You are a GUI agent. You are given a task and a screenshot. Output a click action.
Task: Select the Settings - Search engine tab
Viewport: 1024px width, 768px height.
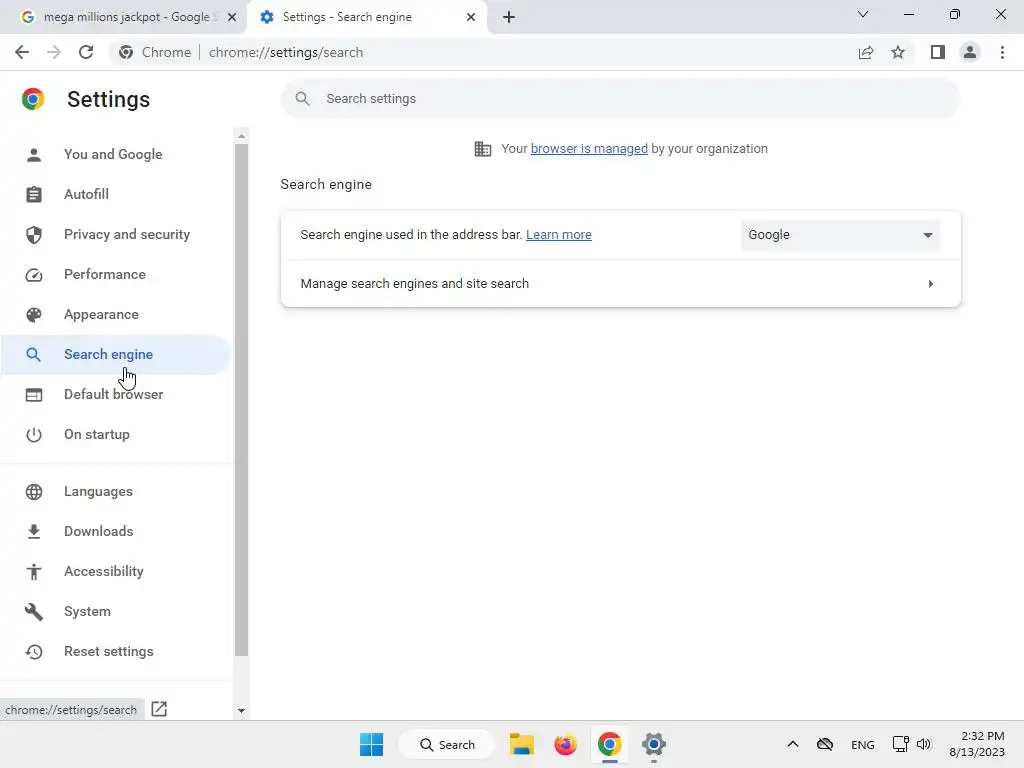click(366, 17)
